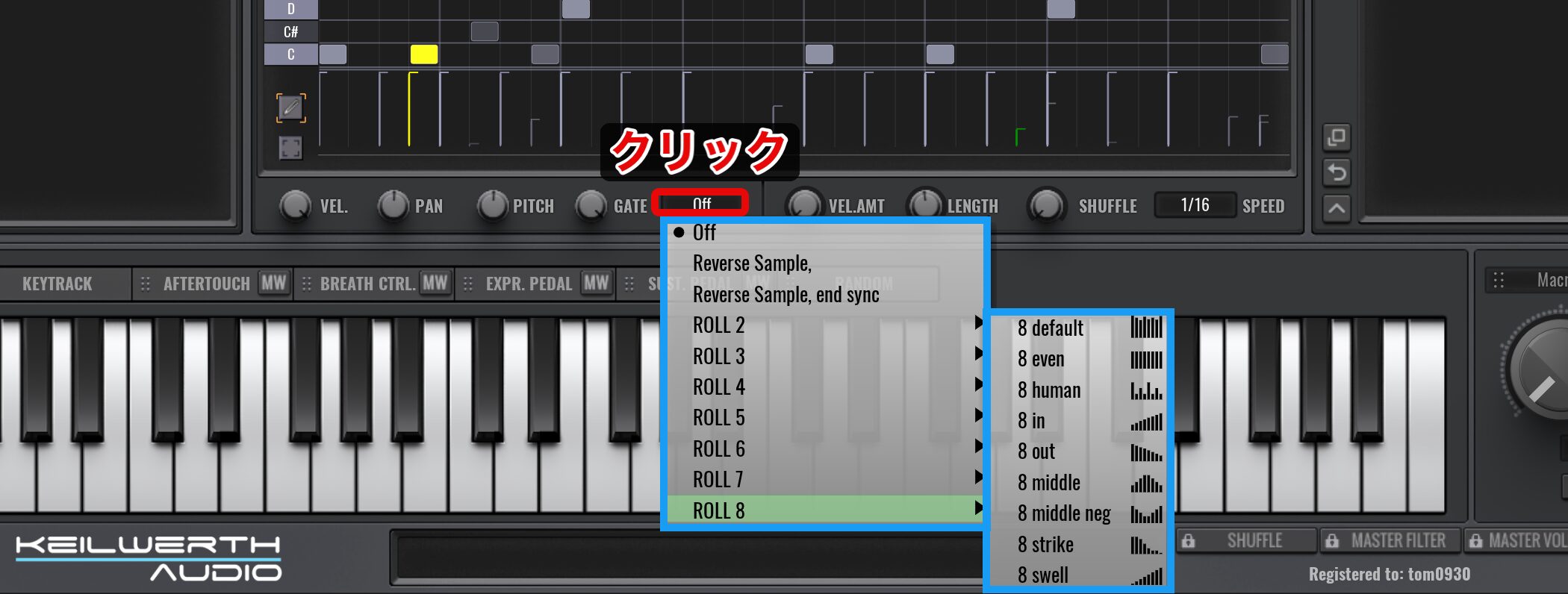Click the empty info display field
Viewport: 1568px width, 594px height.
click(x=687, y=558)
